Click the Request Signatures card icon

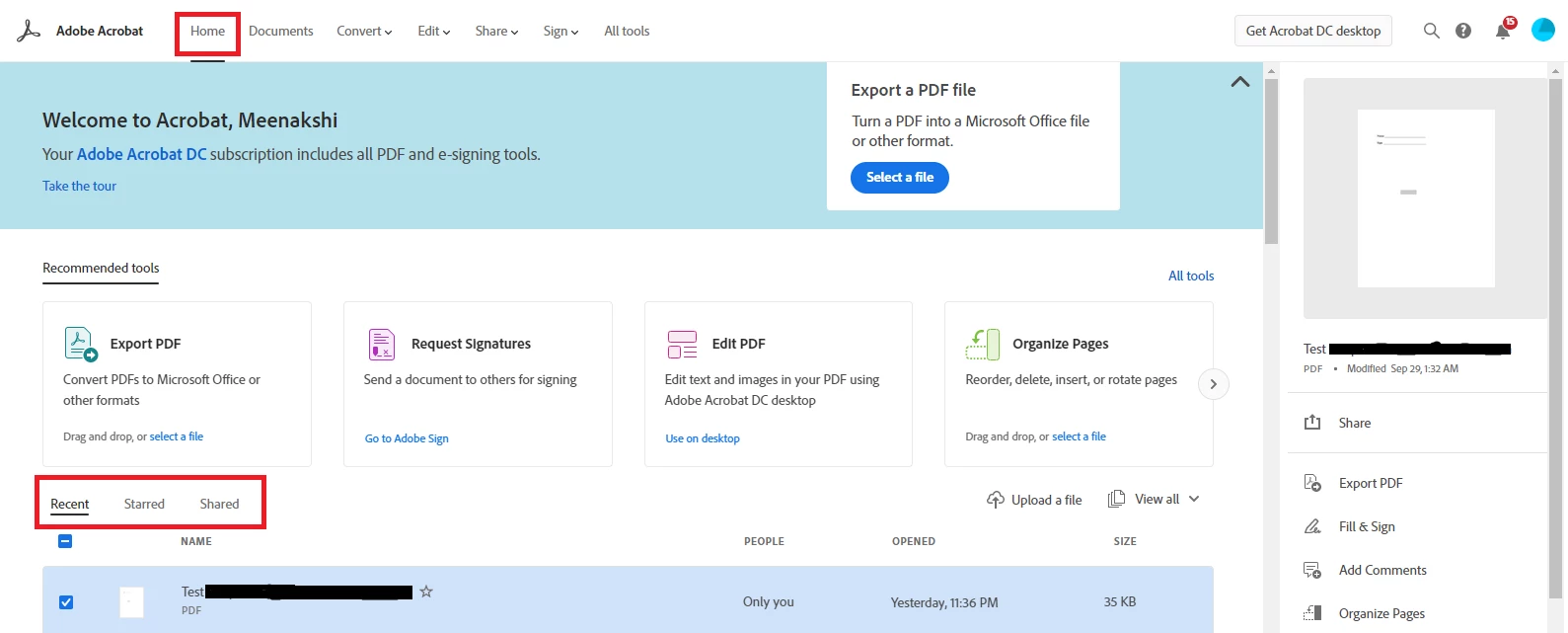tap(382, 344)
